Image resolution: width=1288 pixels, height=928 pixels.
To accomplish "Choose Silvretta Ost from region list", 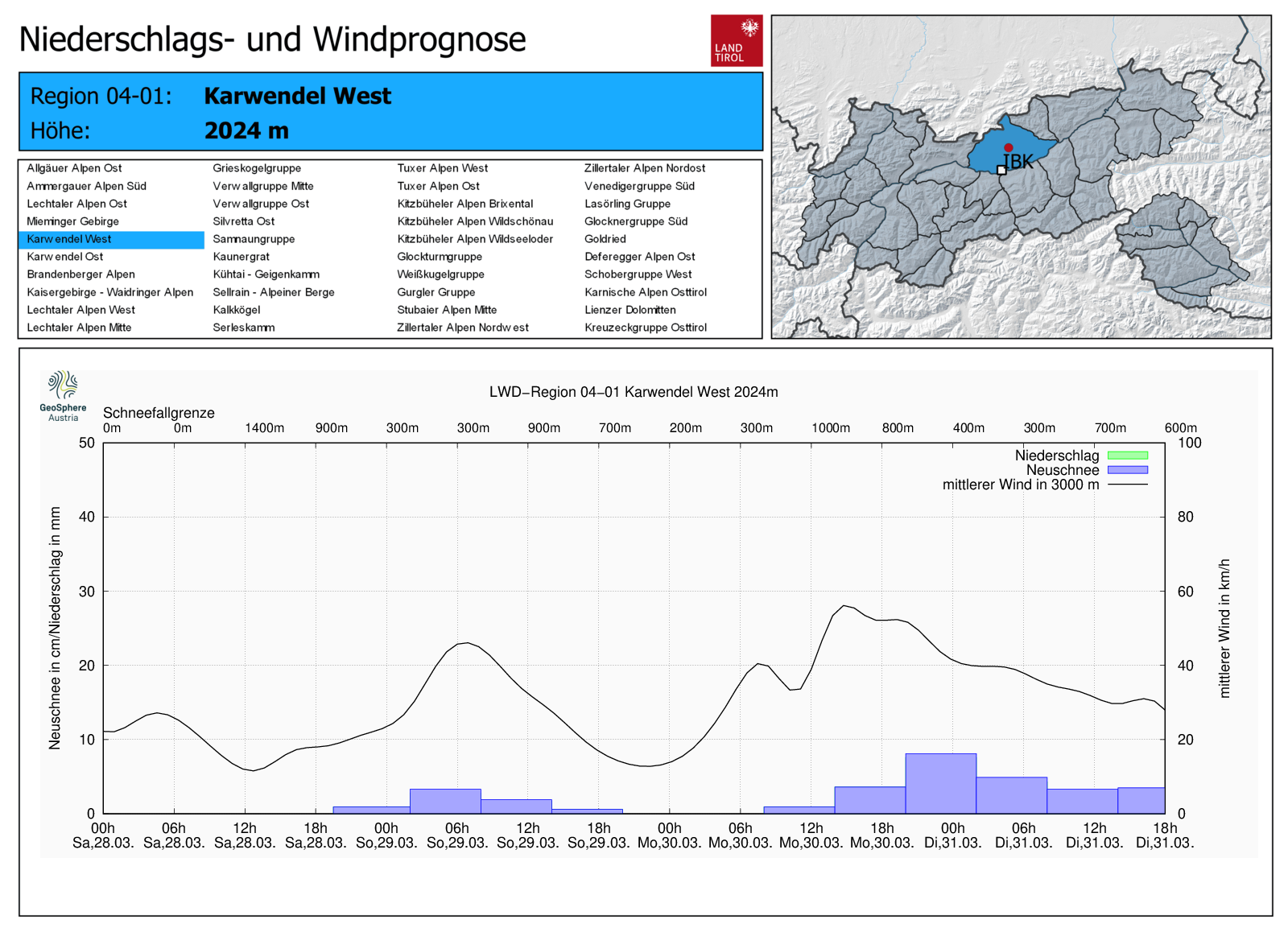I will [x=243, y=221].
